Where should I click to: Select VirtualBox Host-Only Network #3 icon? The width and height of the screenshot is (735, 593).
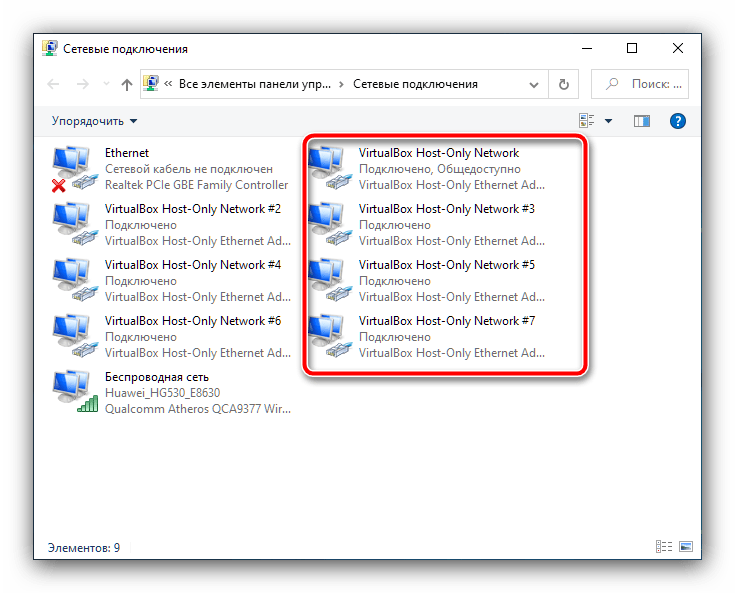coord(330,225)
